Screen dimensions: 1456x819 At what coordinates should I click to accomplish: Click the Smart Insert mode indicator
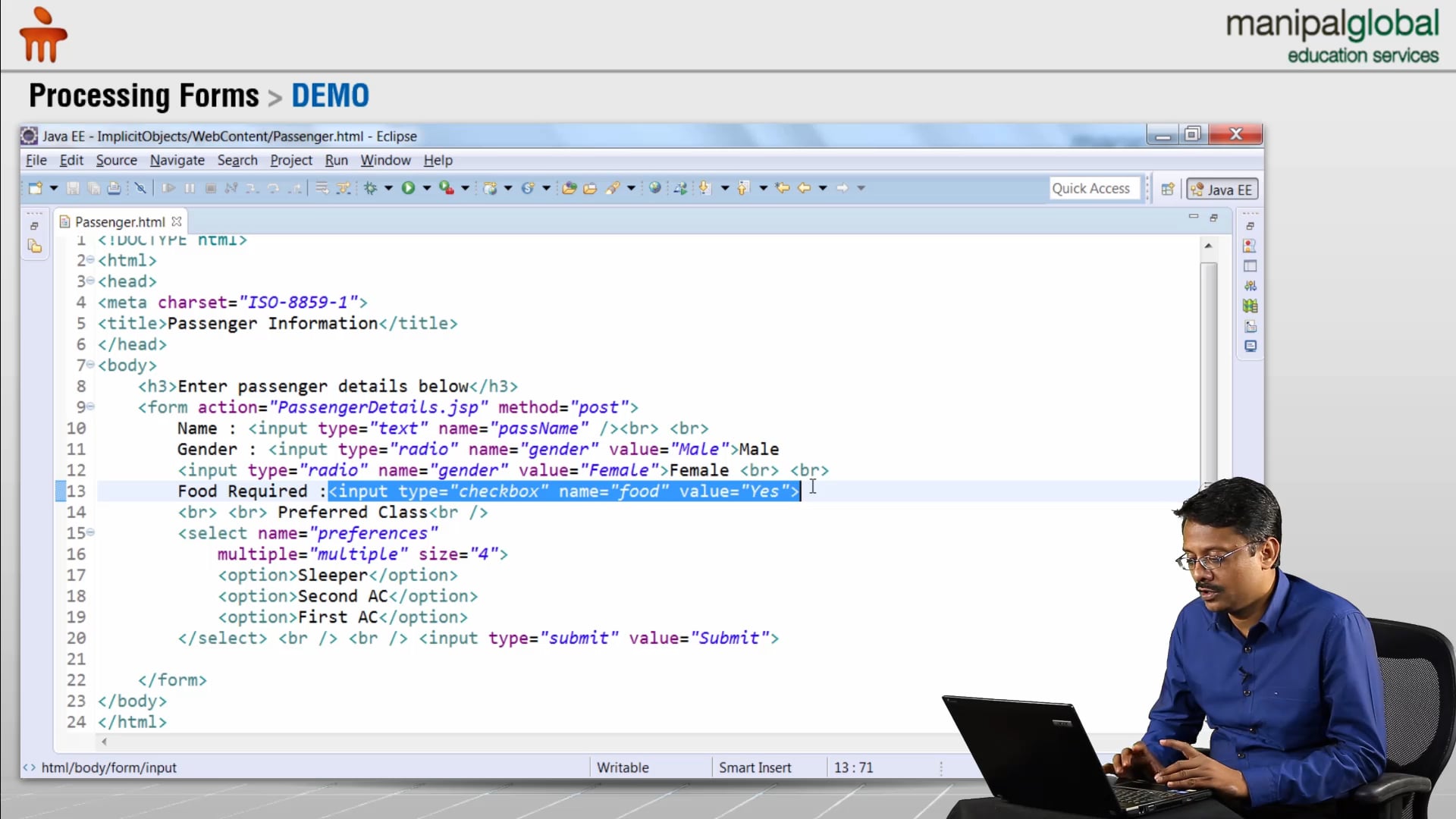click(x=755, y=767)
